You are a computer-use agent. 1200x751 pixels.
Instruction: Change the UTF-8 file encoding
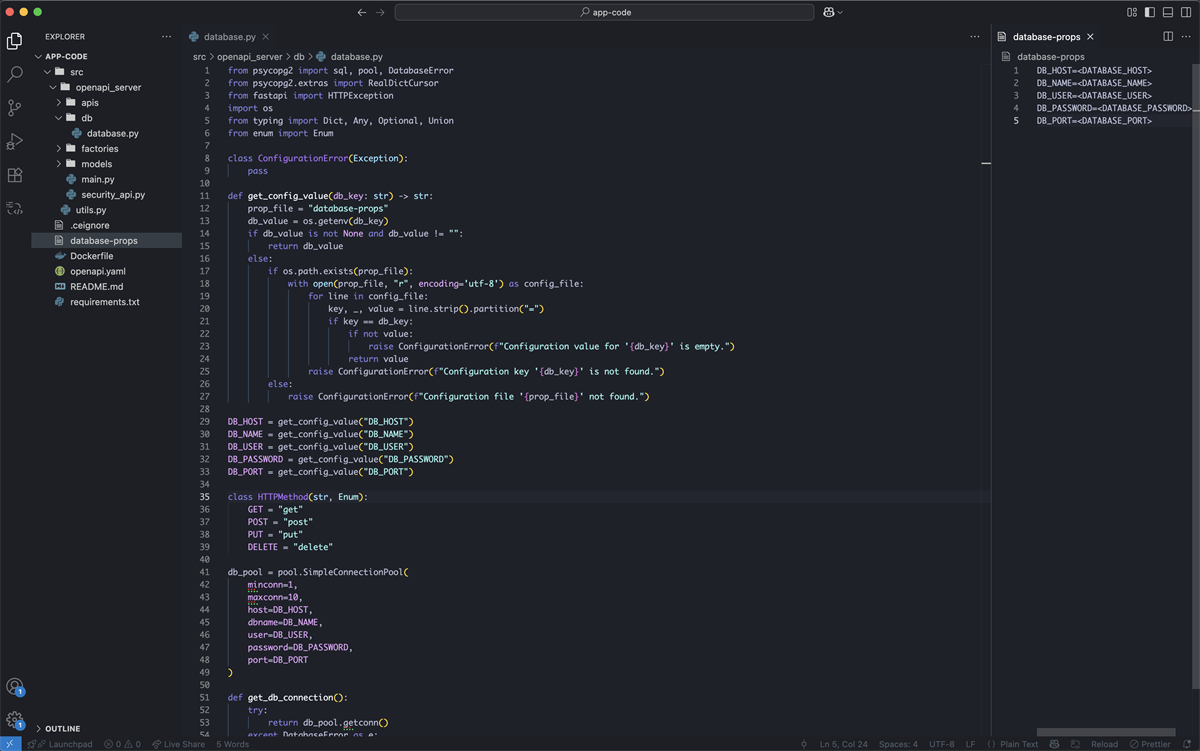tap(942, 744)
